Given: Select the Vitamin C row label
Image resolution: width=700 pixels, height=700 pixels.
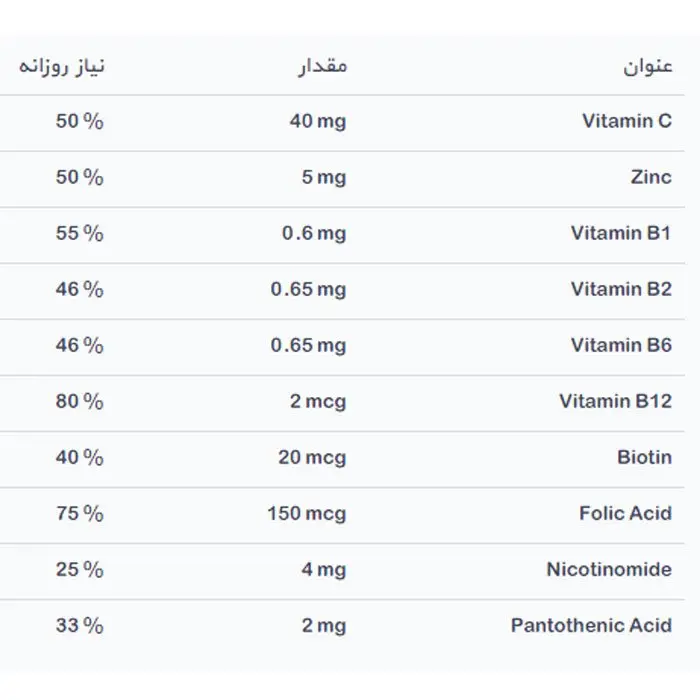Looking at the screenshot, I should point(627,121).
